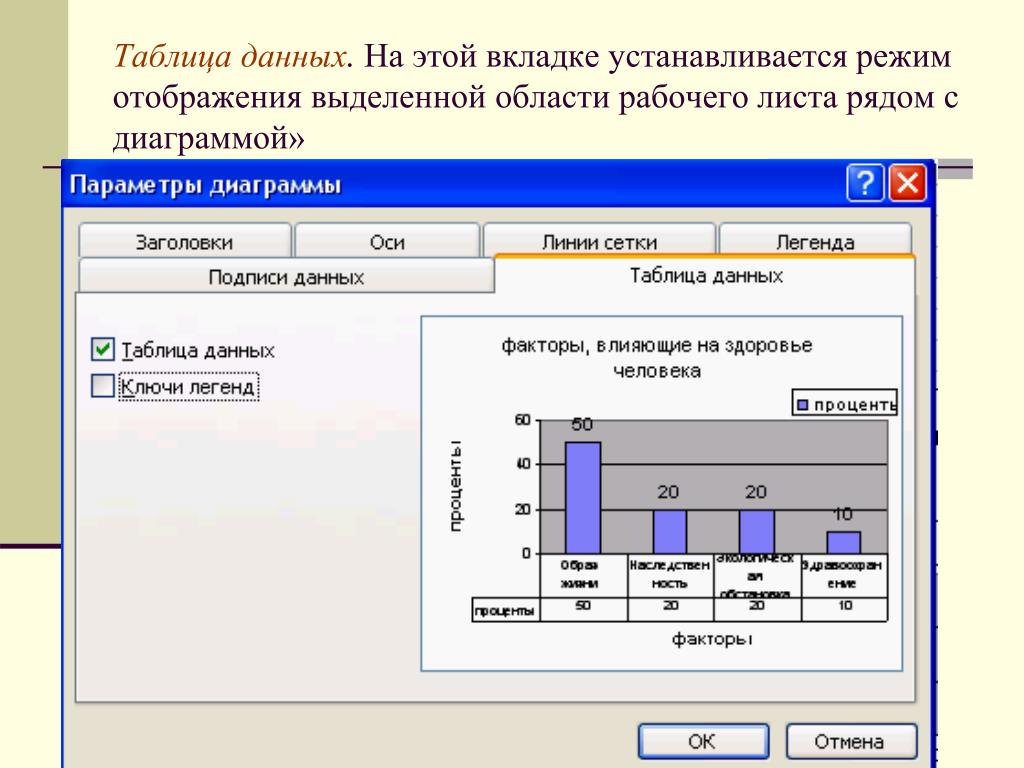Click the vertical axis title проценты
The height and width of the screenshot is (768, 1024).
(455, 486)
